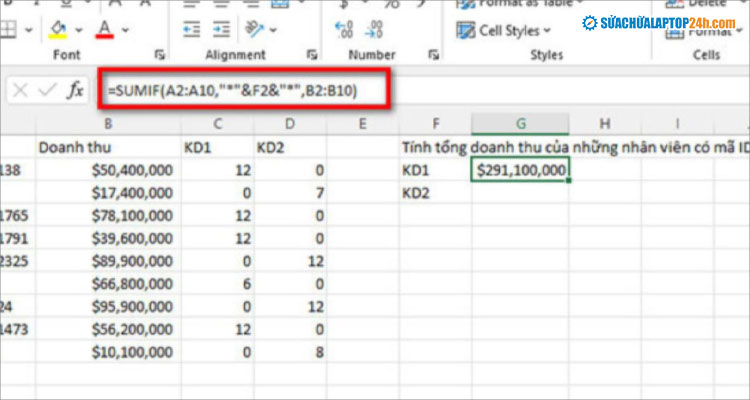750x400 pixels.
Task: Click the increase indent icon
Action: (221, 30)
